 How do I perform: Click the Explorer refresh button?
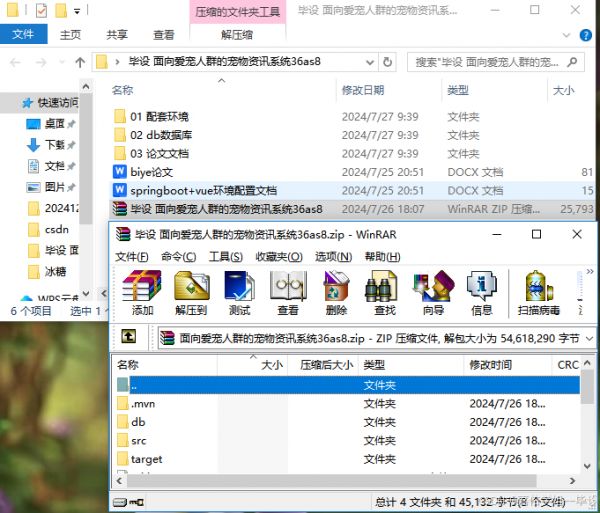click(387, 62)
